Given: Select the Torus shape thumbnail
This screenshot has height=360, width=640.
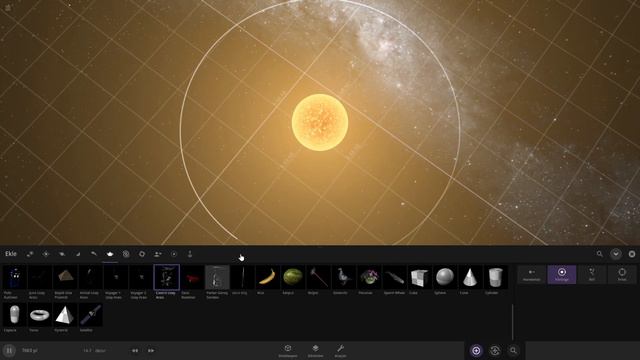Looking at the screenshot, I should 40,315.
